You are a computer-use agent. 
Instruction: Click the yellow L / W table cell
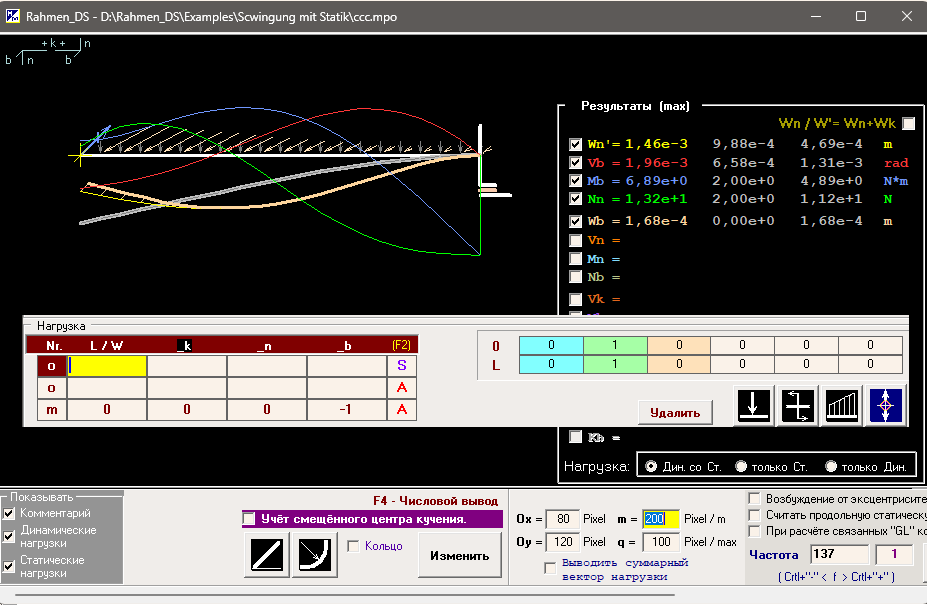point(107,365)
